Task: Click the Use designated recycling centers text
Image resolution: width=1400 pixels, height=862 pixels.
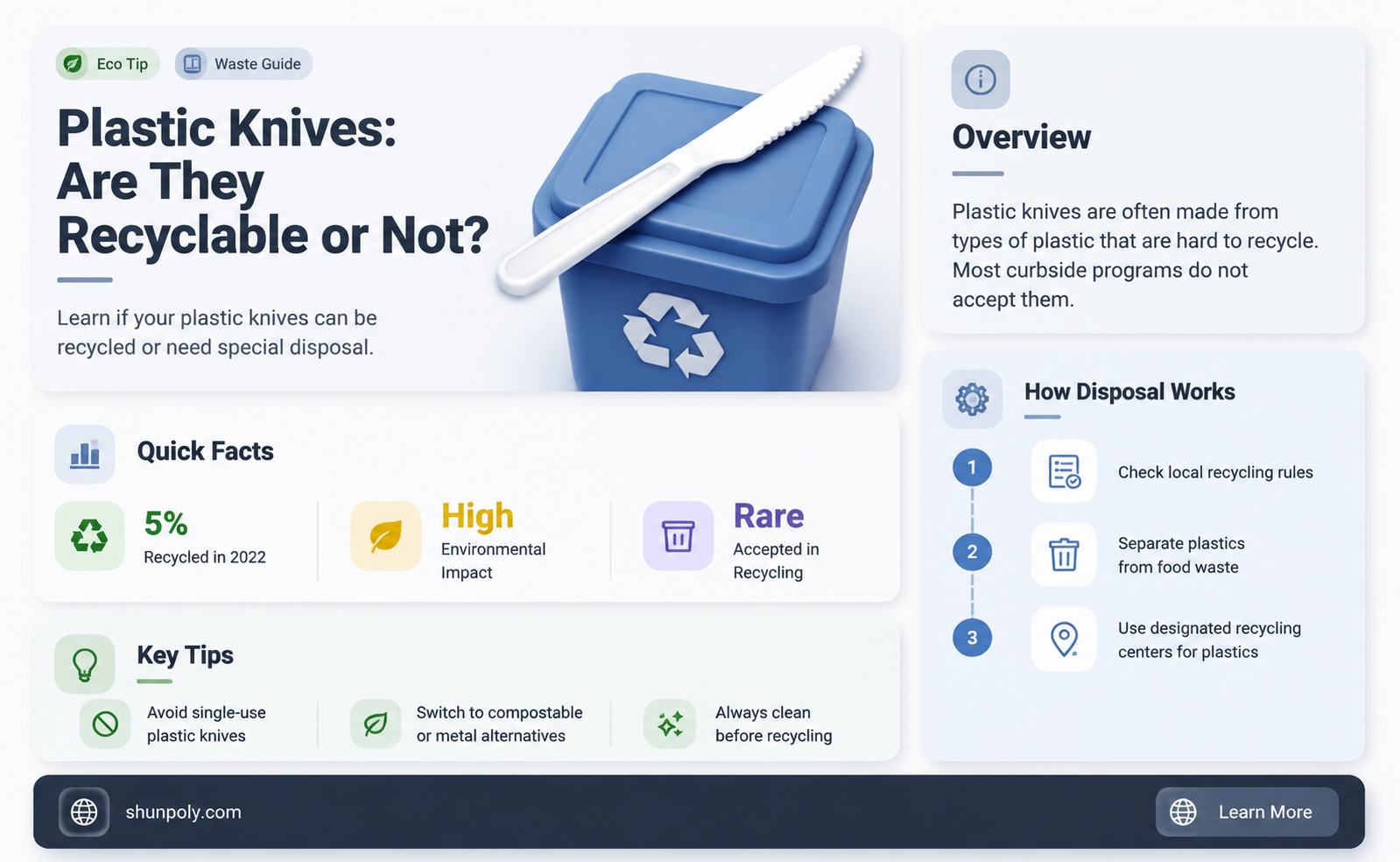Action: [1209, 640]
